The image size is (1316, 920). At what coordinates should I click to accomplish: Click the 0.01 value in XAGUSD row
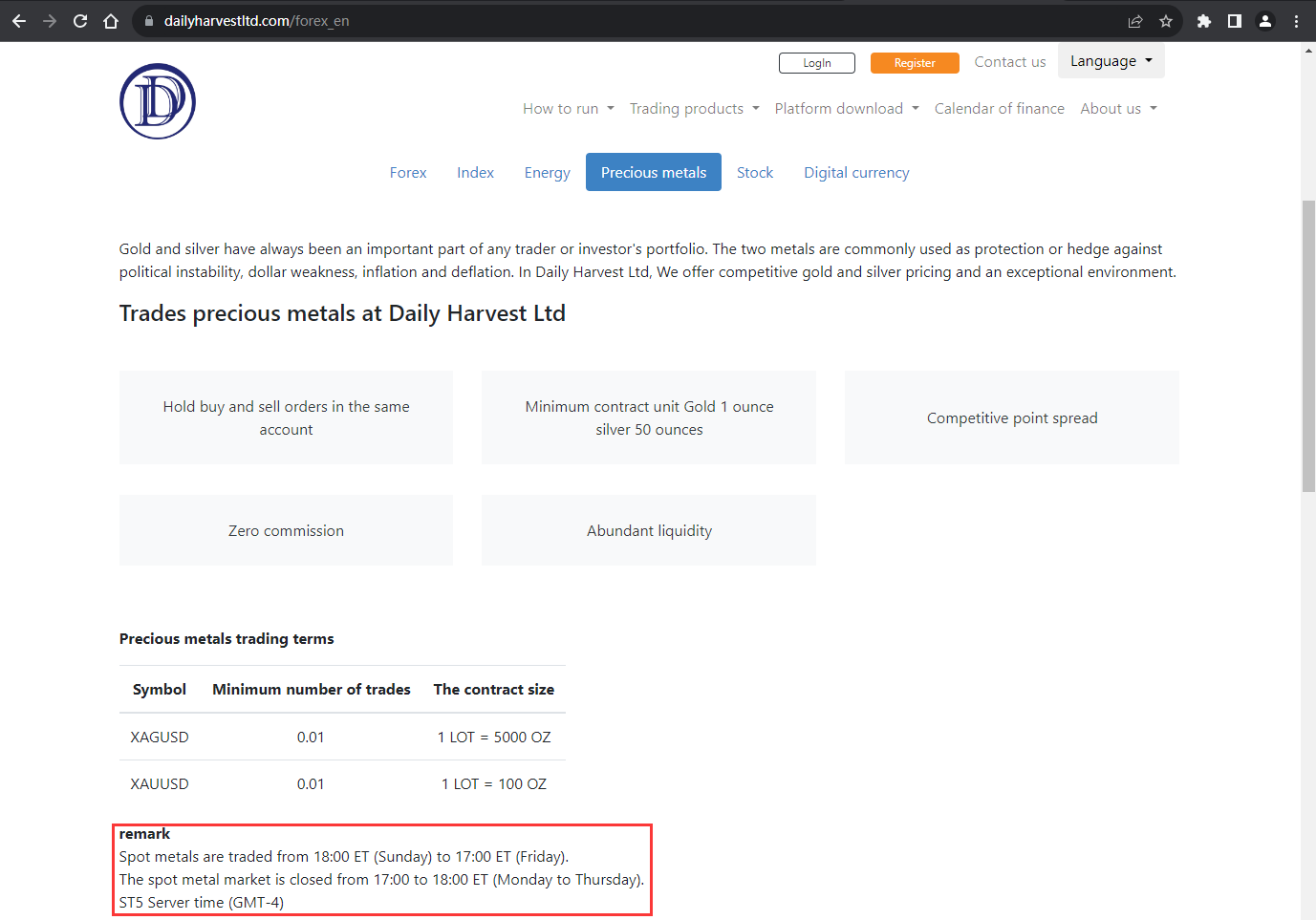pyautogui.click(x=311, y=737)
